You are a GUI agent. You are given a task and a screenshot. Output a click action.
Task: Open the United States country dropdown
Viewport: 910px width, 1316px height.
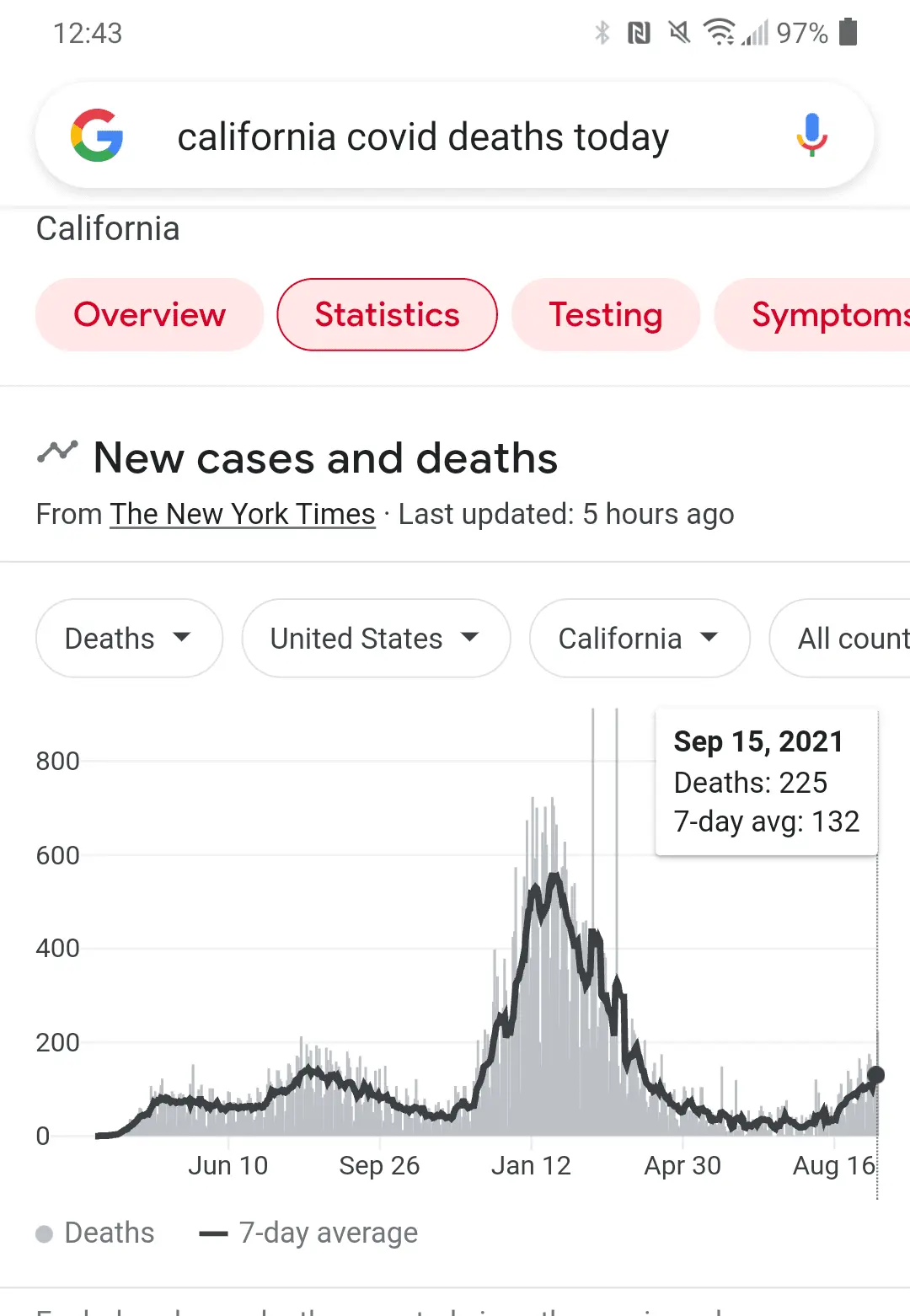(376, 638)
